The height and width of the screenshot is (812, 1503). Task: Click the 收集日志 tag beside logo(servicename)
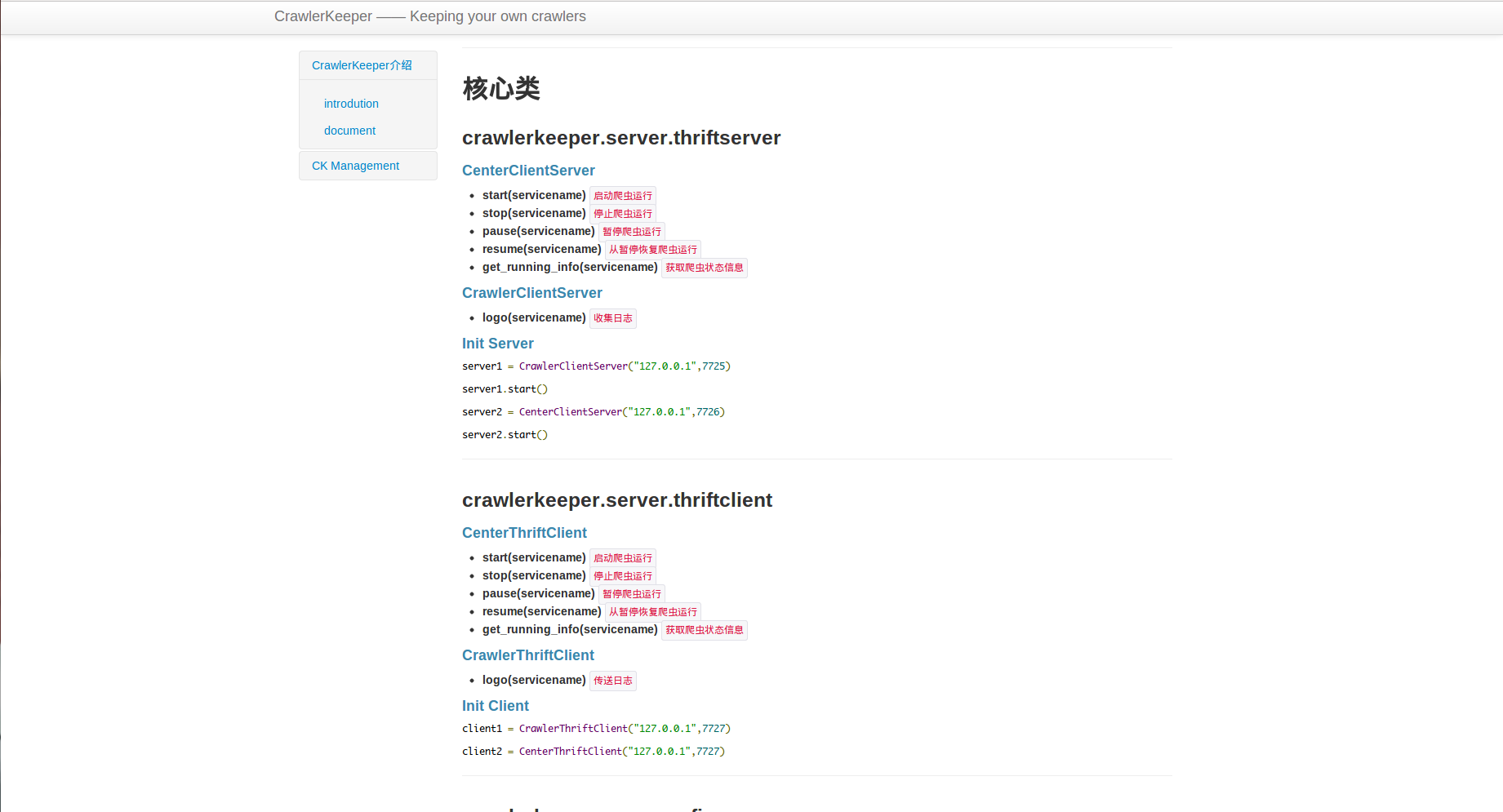point(612,318)
